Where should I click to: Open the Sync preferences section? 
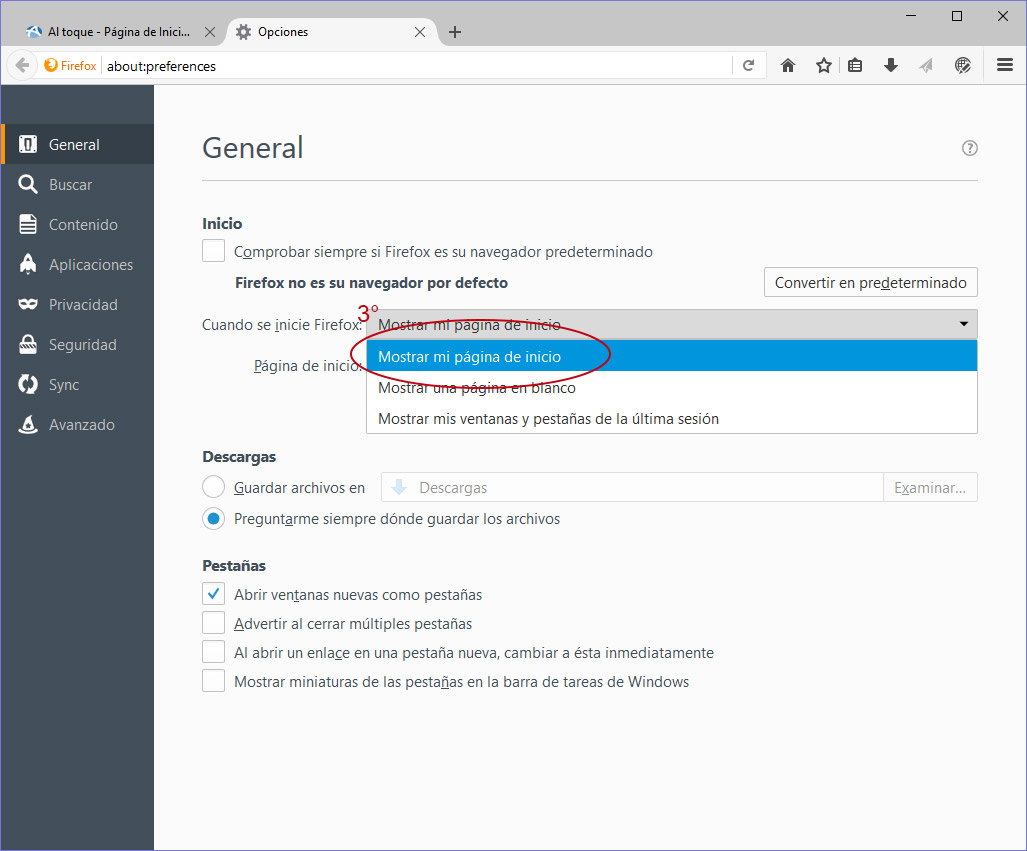click(77, 384)
